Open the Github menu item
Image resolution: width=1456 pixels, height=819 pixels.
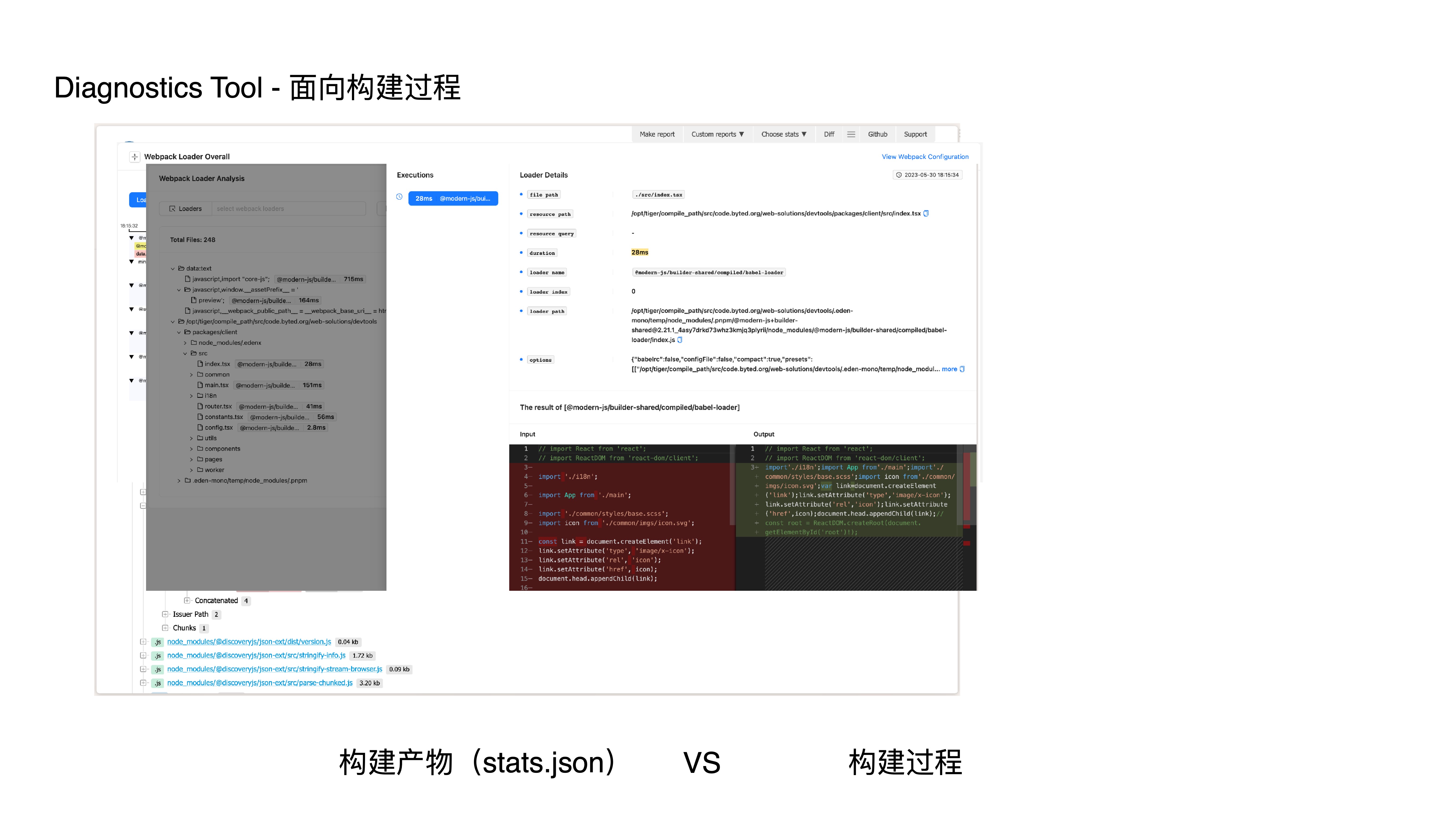(x=877, y=135)
